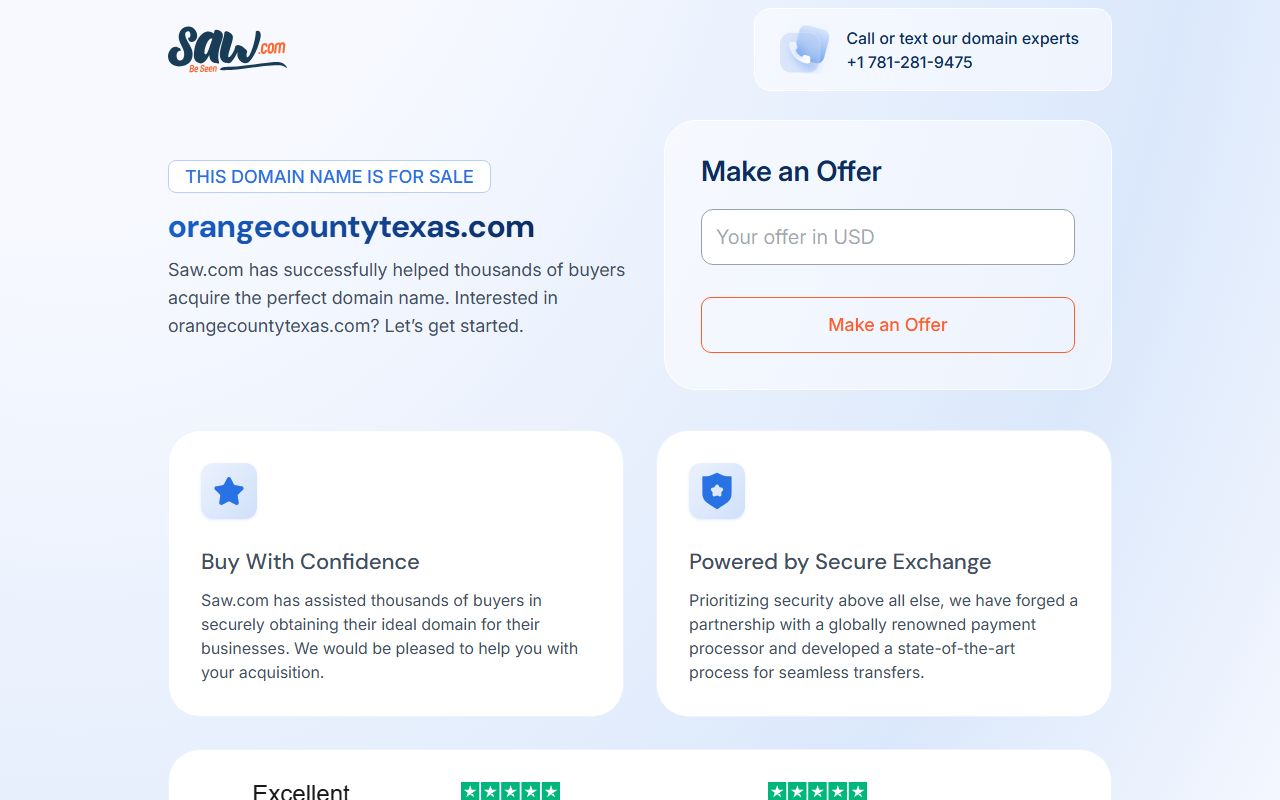The height and width of the screenshot is (800, 1280).
Task: Click the 'Powered by Secure Exchange' title
Action: point(840,561)
